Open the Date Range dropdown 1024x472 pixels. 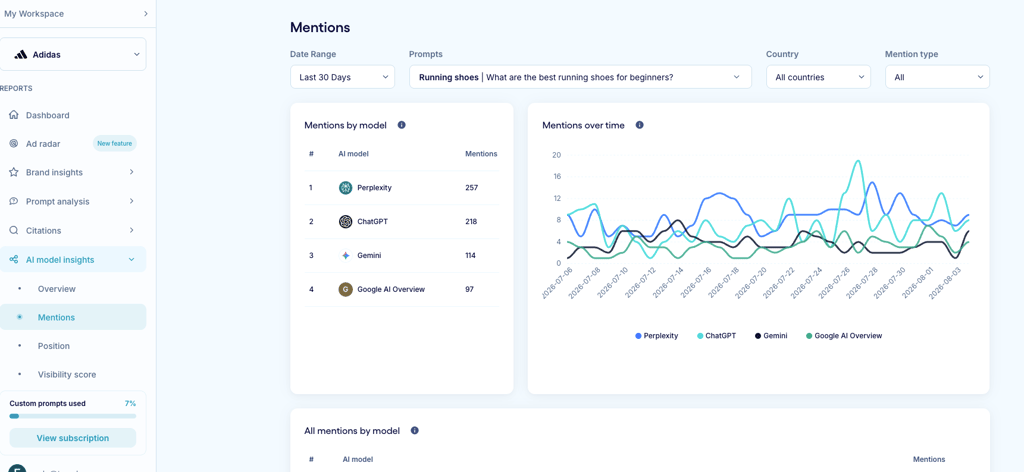tap(342, 77)
